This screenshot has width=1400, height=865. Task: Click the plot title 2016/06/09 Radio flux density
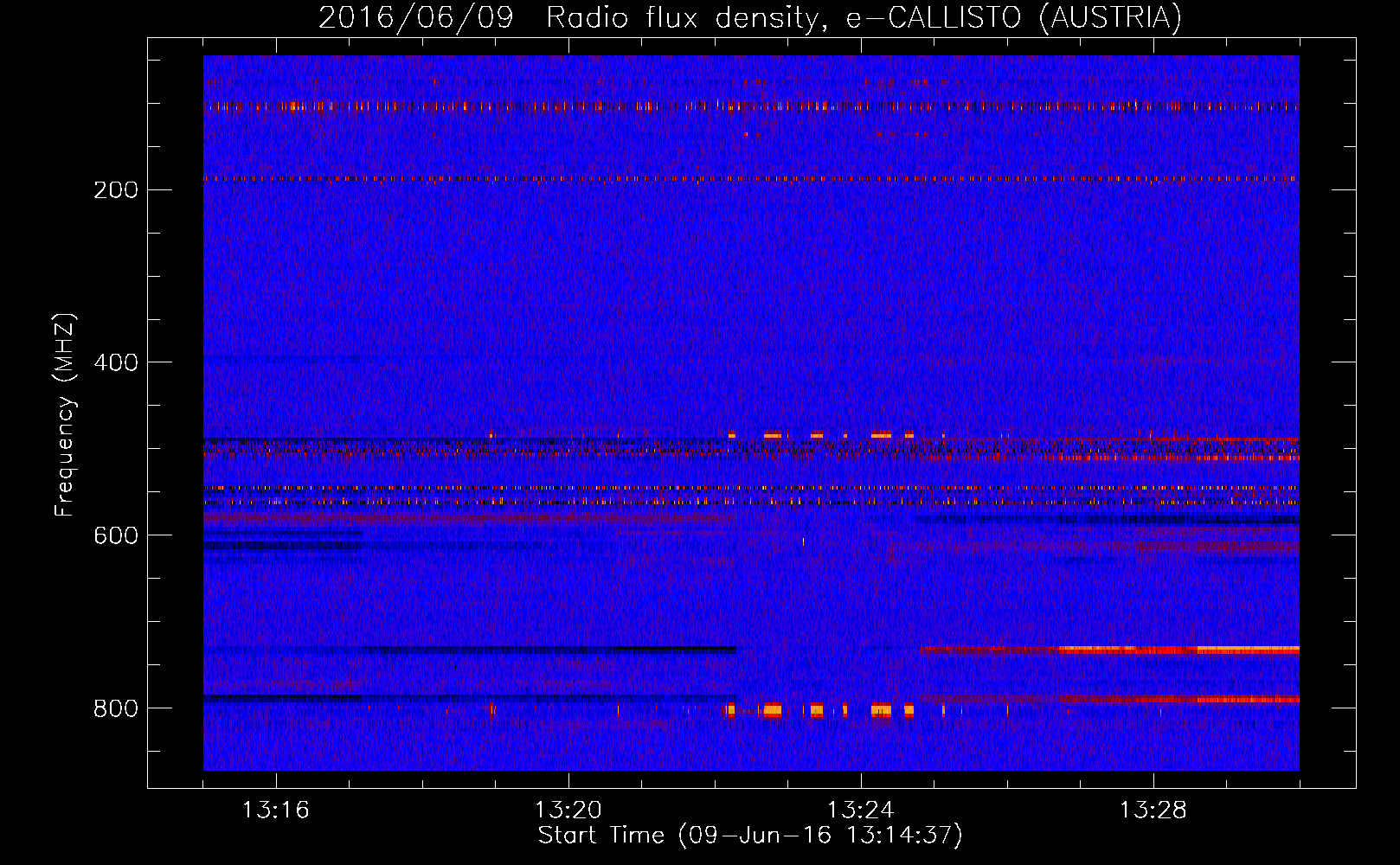pyautogui.click(x=750, y=17)
